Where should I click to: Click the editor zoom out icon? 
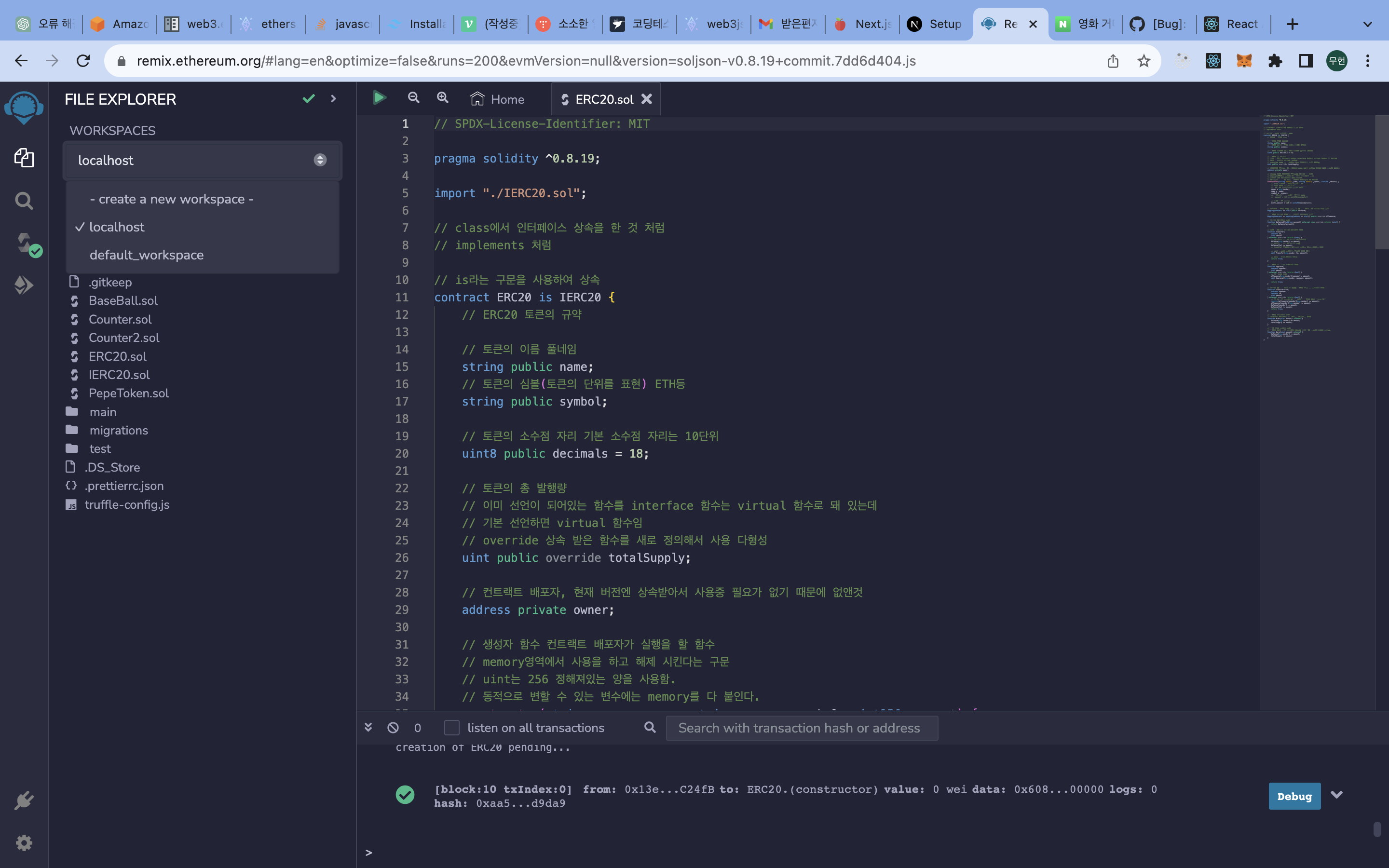click(x=413, y=97)
